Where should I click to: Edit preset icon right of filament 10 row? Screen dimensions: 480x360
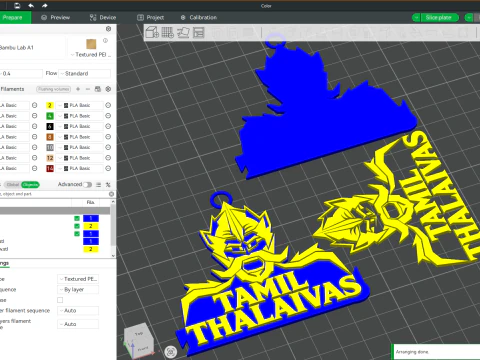coord(108,147)
